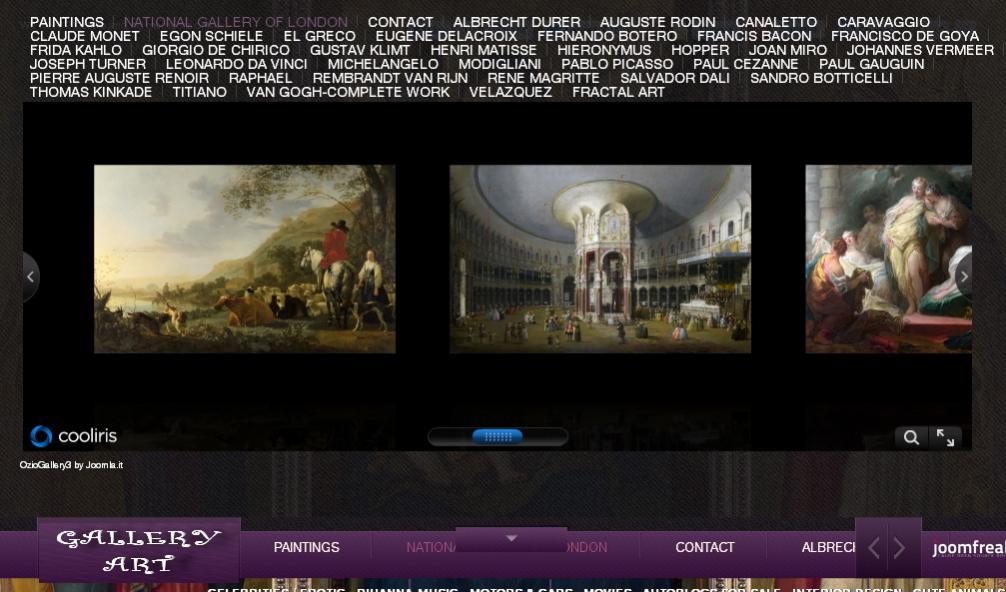Select Contact in the purple bottom bar
The image size is (1006, 592).
(704, 547)
